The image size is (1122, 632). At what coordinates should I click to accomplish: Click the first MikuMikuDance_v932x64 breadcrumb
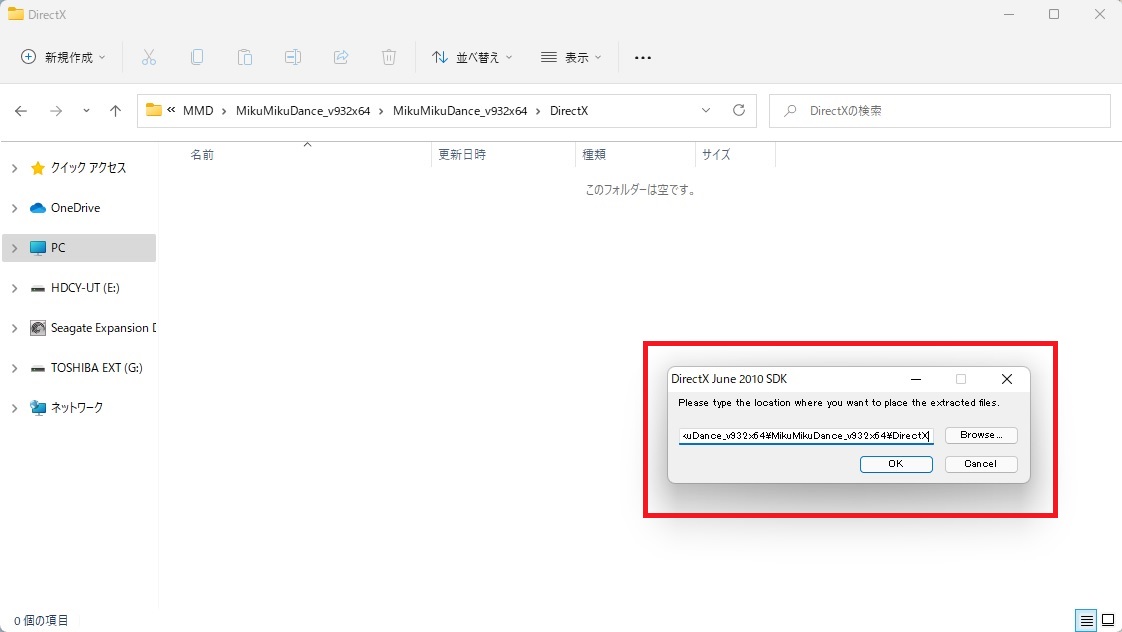click(x=303, y=111)
